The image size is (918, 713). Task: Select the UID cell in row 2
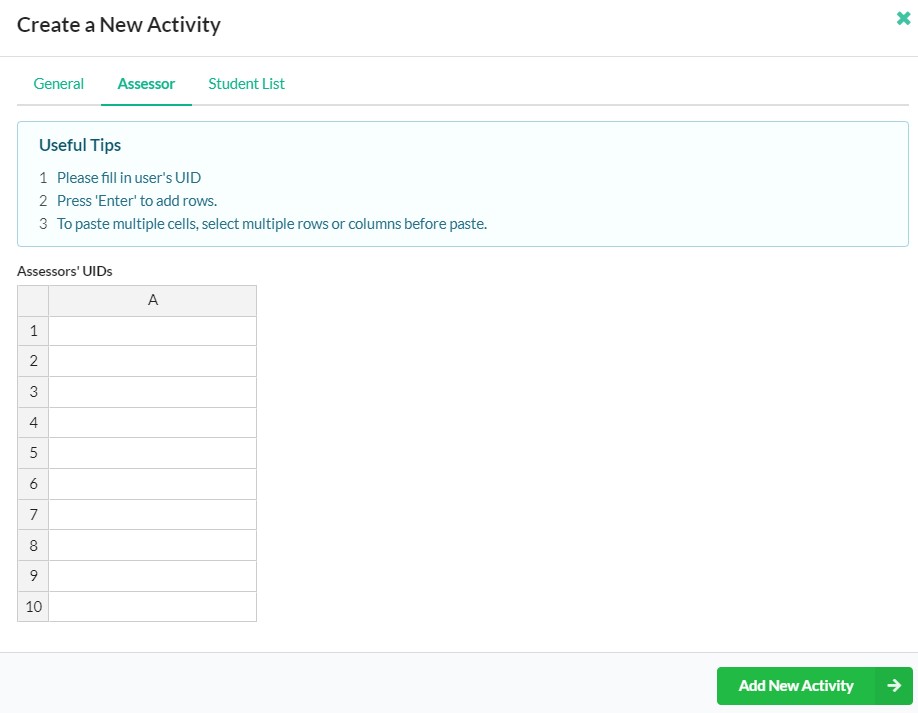pos(152,361)
